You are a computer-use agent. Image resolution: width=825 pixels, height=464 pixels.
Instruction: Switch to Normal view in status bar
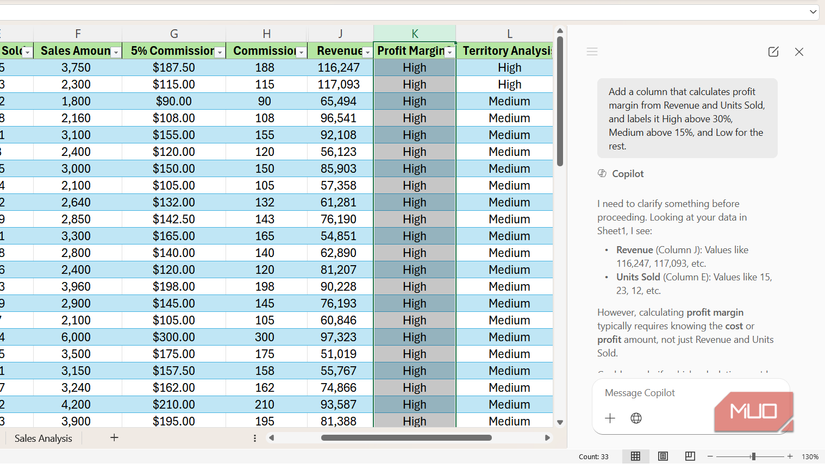click(635, 456)
